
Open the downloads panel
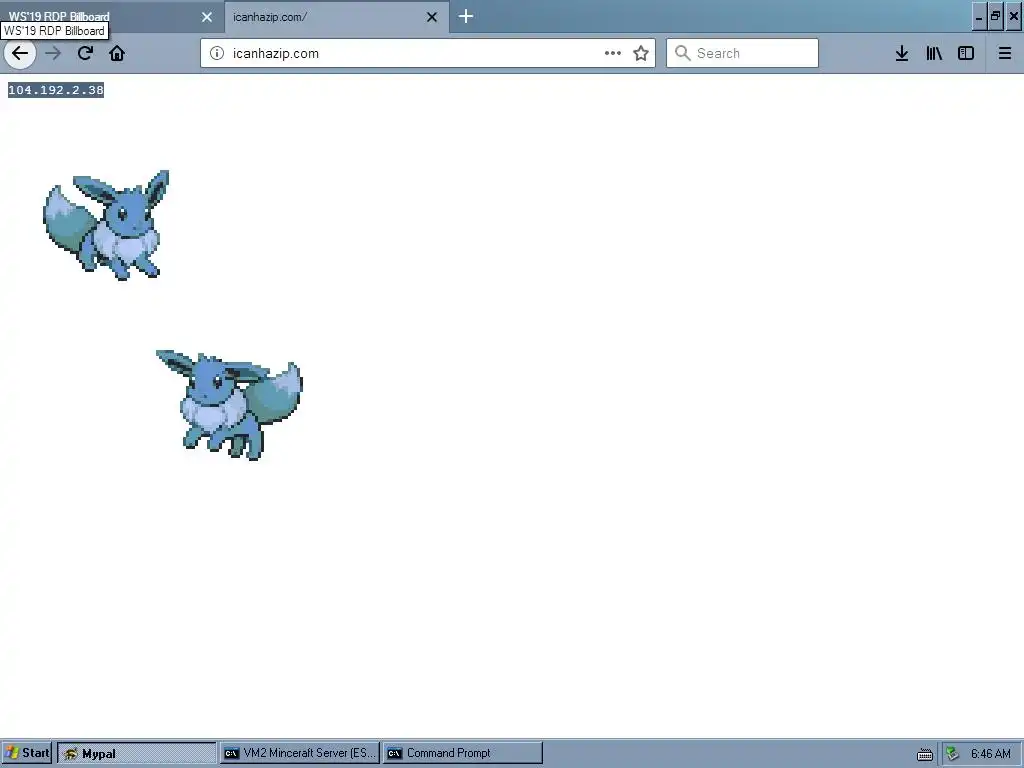(x=902, y=54)
